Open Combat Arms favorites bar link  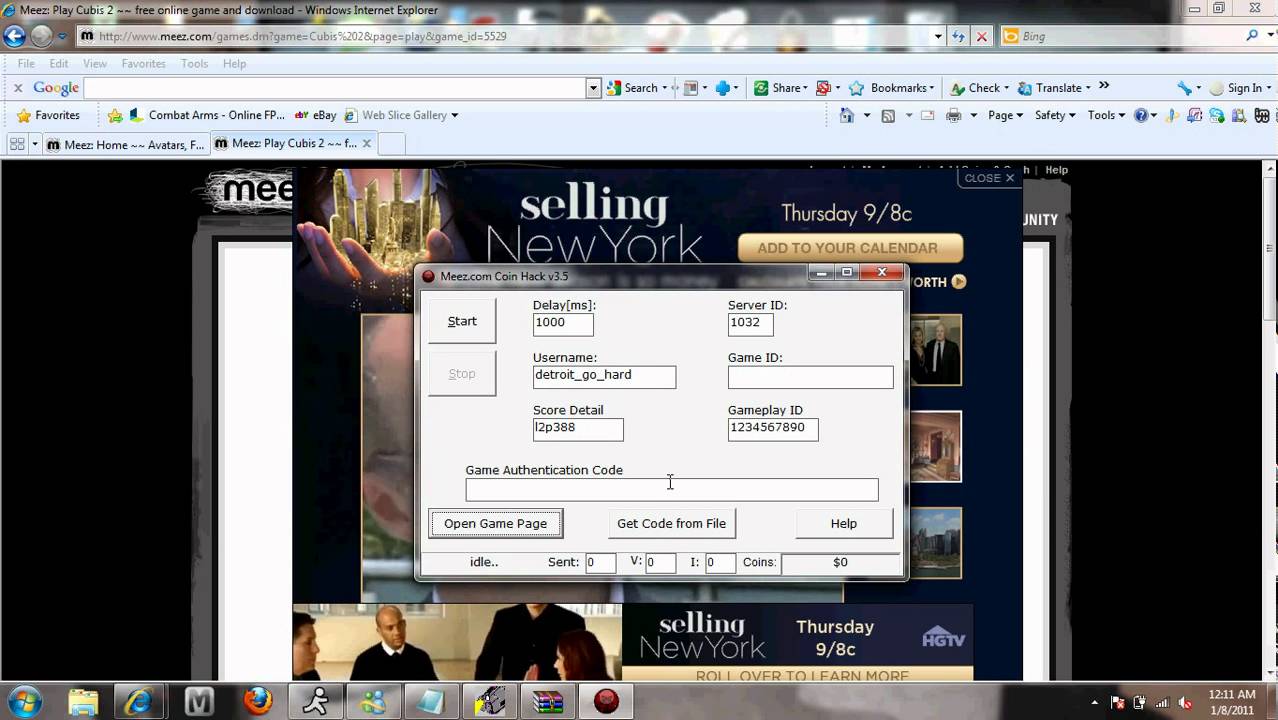pos(207,115)
